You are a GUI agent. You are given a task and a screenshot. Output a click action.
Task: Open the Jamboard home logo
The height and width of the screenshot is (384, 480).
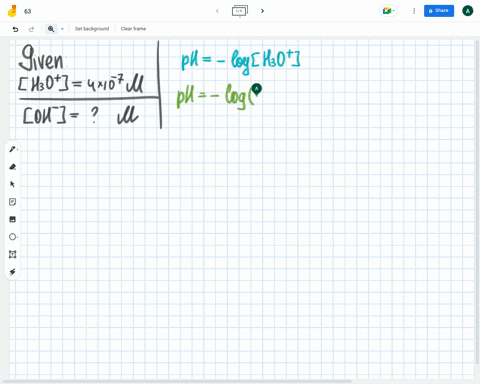[12, 11]
